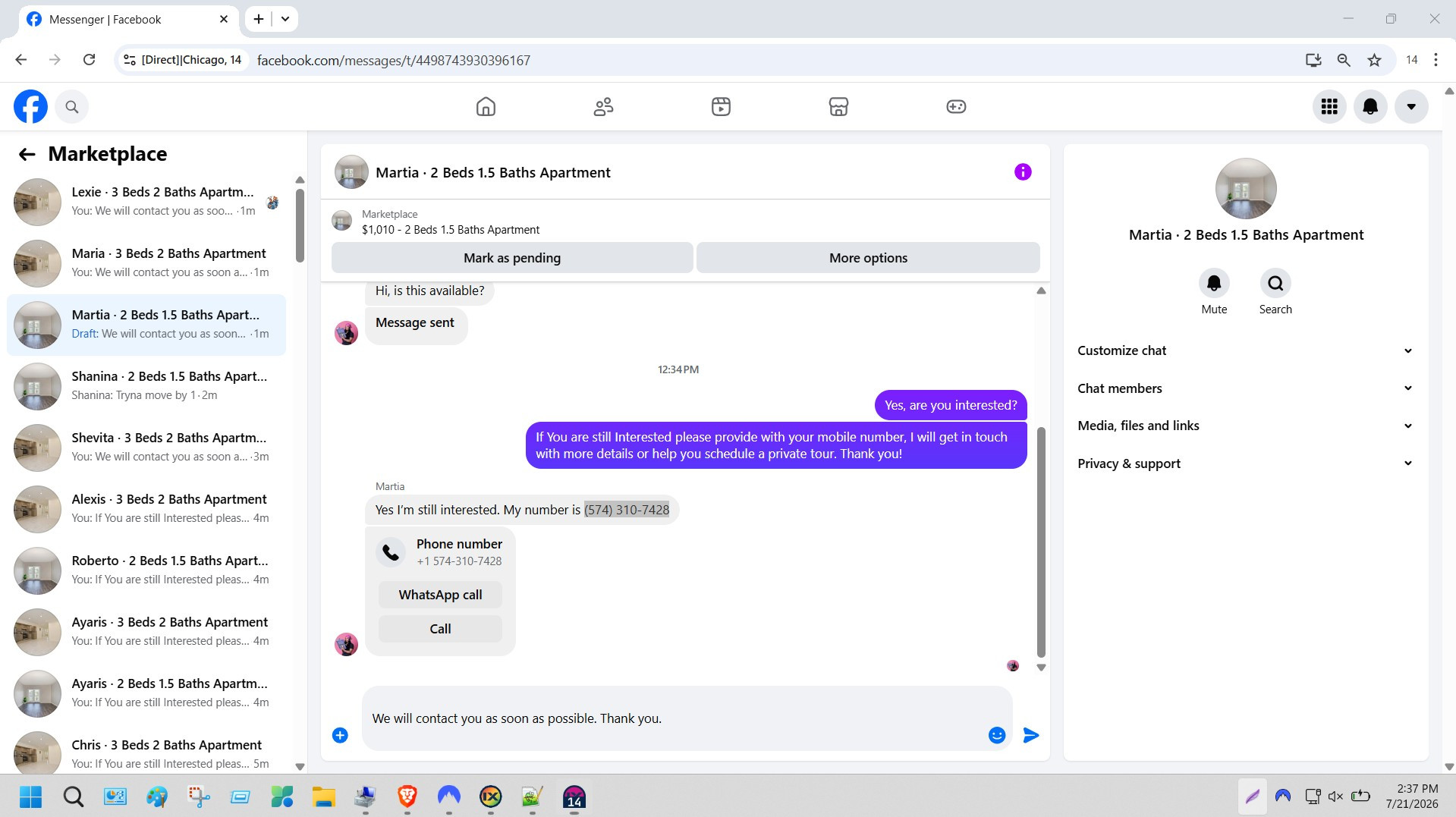Bookmark this page with star icon
1456x817 pixels.
point(1374,60)
